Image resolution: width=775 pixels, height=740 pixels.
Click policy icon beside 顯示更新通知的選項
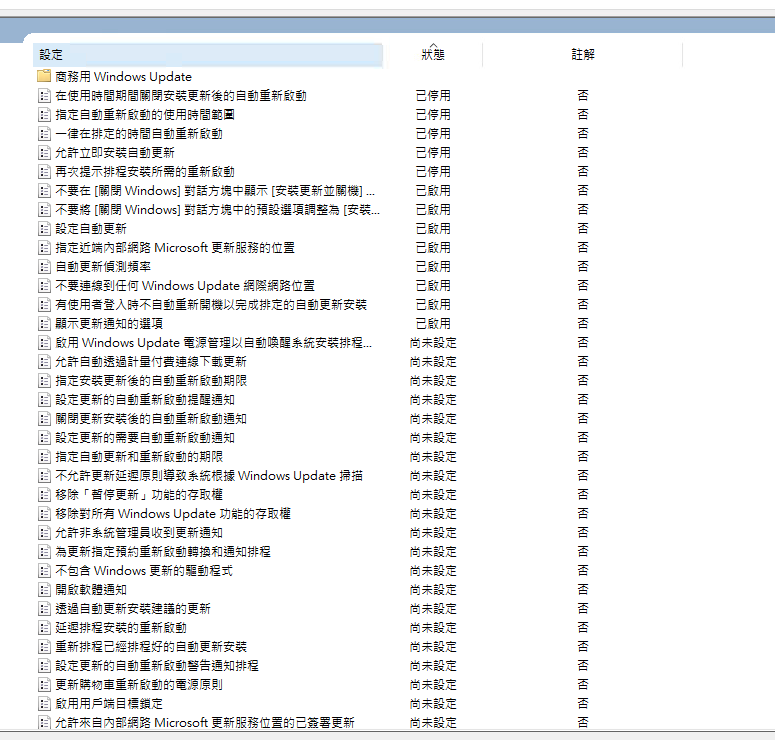tap(44, 324)
